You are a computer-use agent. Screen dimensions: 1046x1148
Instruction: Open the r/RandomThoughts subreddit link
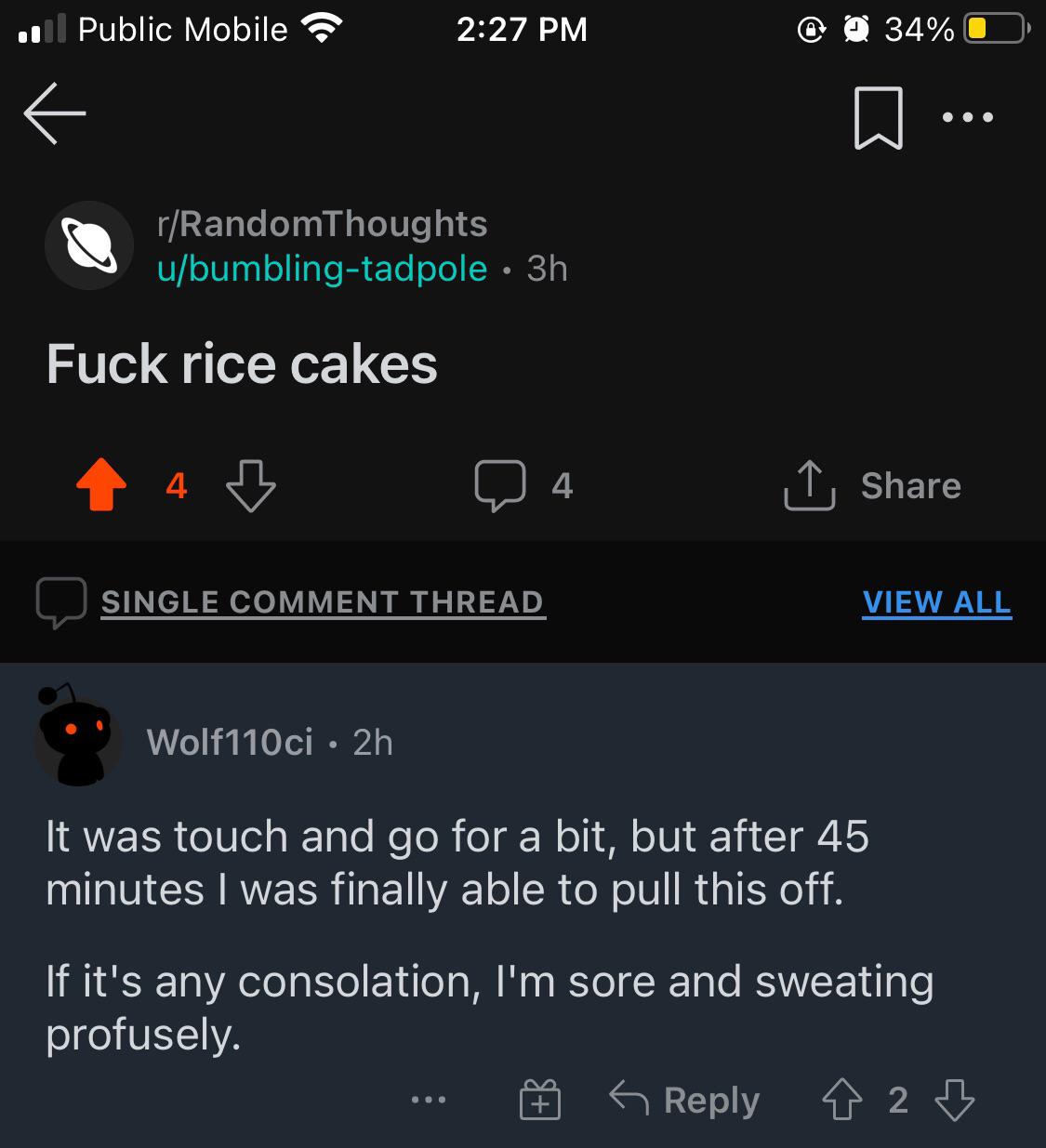[x=322, y=224]
